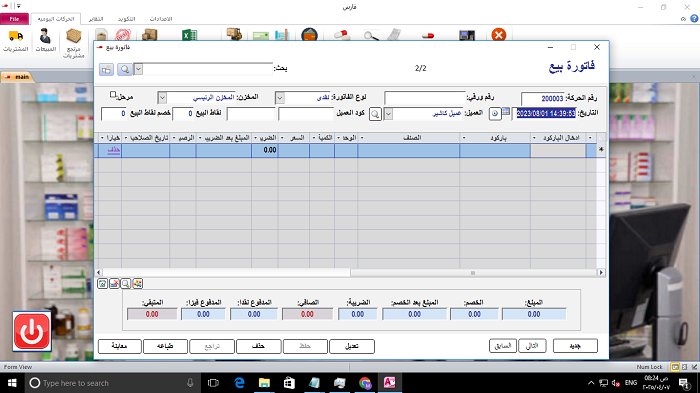Click the grid scrollbar right arrow
This screenshot has height=393, width=700.
click(x=601, y=273)
